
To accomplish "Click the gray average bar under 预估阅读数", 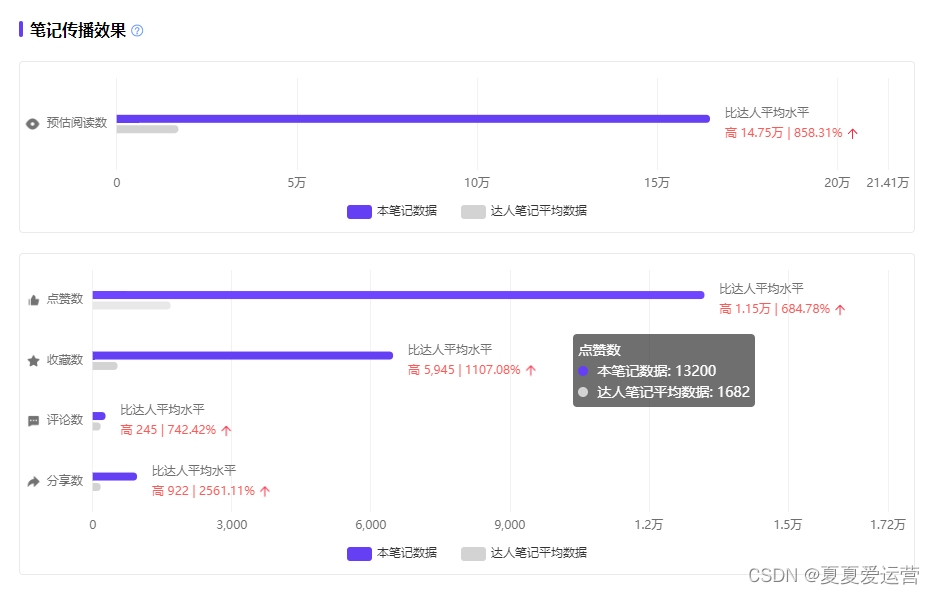I will 147,129.
